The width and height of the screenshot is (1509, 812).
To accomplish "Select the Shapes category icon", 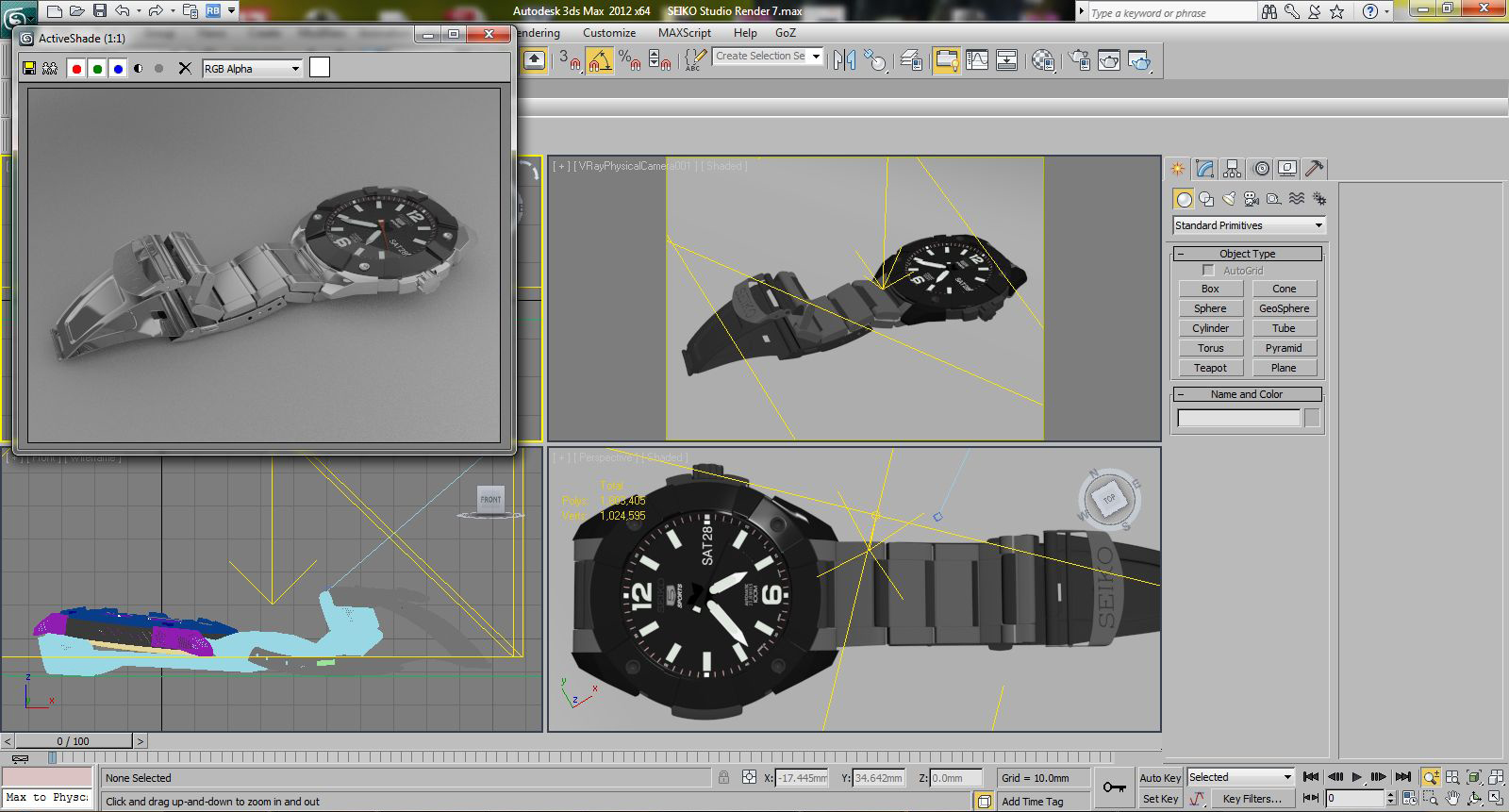I will (x=1206, y=198).
